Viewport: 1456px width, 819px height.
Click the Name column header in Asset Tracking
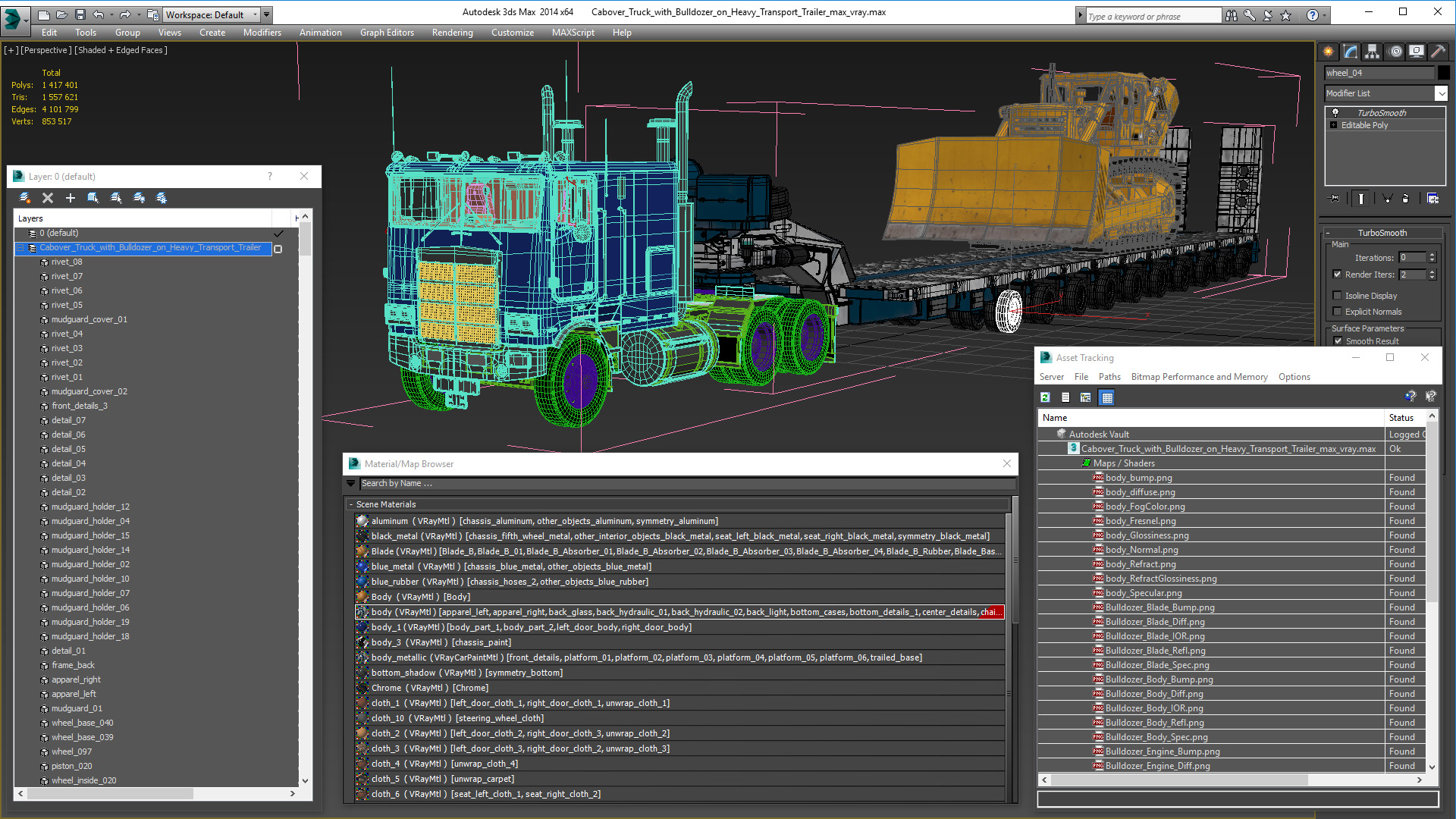pos(1210,418)
